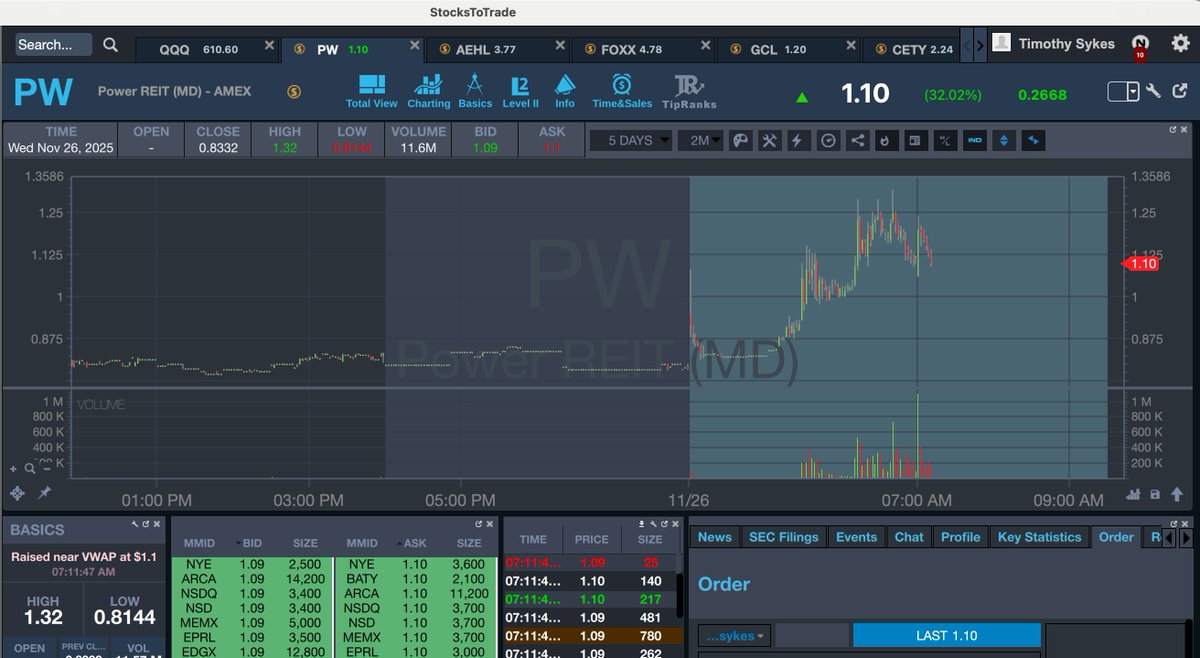Image resolution: width=1200 pixels, height=658 pixels.
Task: Click the IND indicators icon
Action: coord(974,141)
